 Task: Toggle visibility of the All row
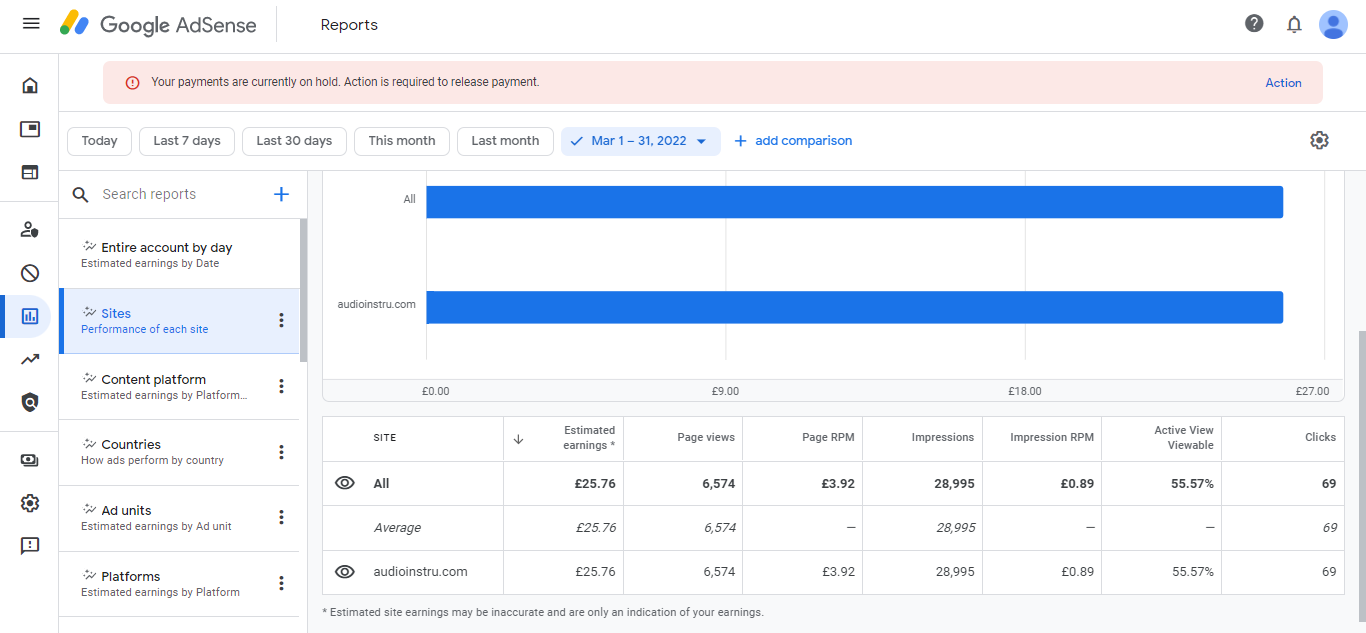coord(345,483)
